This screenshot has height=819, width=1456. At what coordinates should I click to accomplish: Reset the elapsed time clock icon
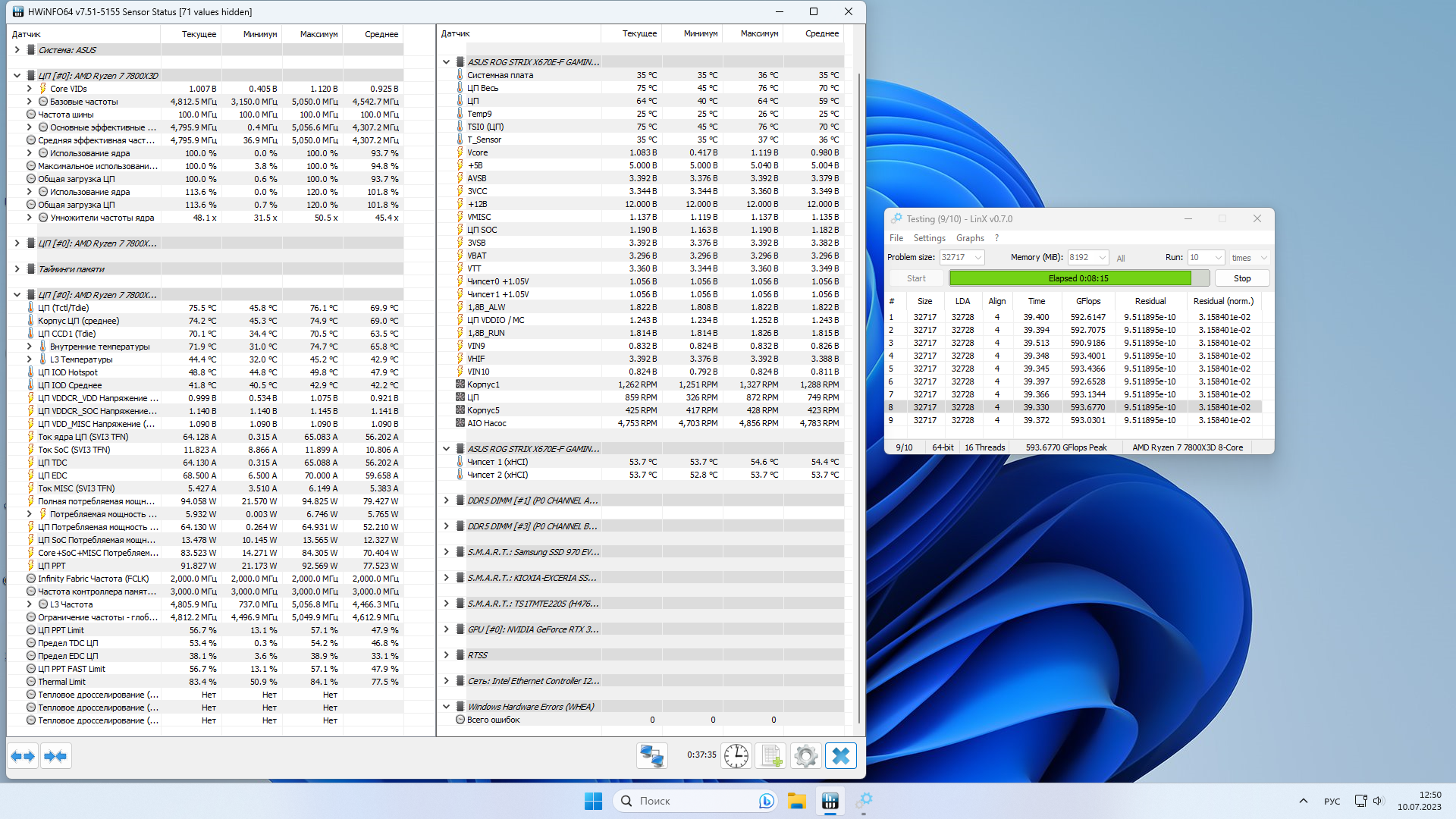click(x=736, y=756)
